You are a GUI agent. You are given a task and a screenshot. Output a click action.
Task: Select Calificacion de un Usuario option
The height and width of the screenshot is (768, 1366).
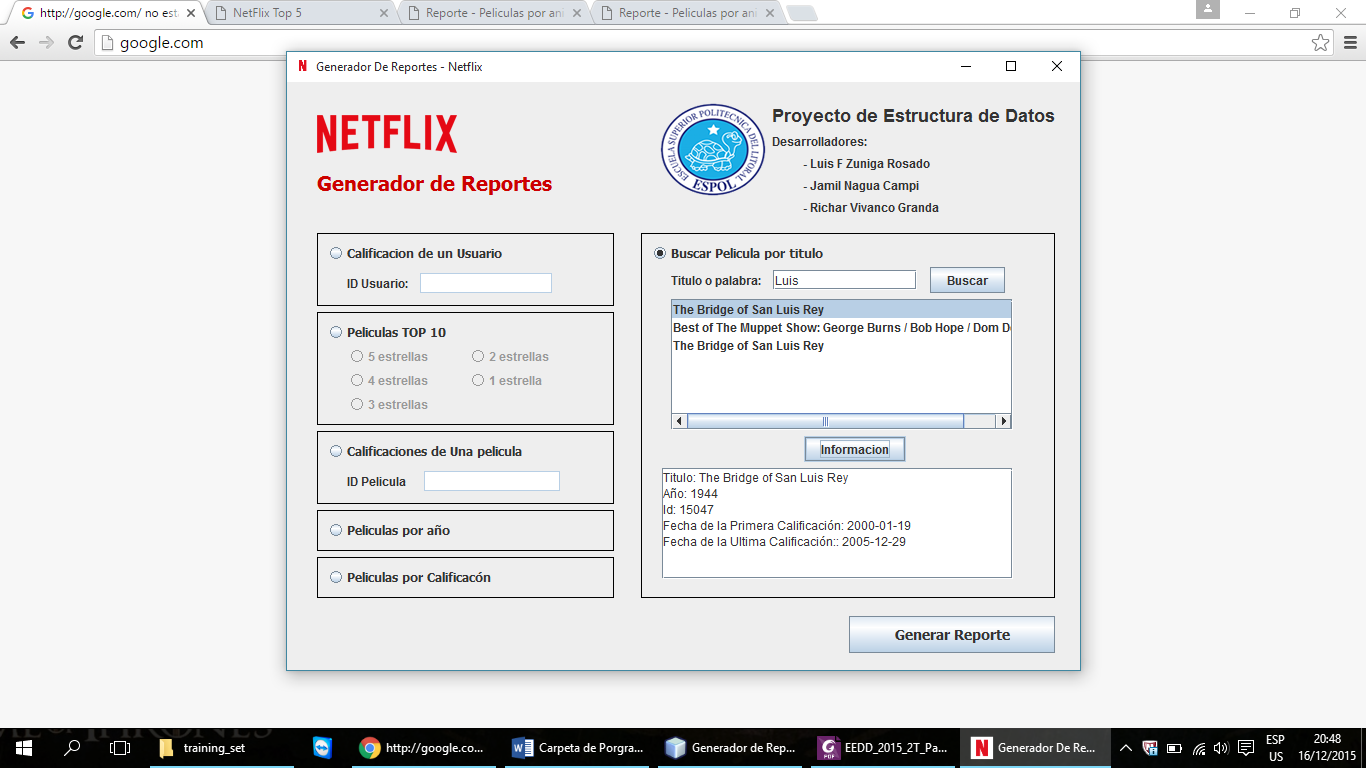tap(336, 253)
